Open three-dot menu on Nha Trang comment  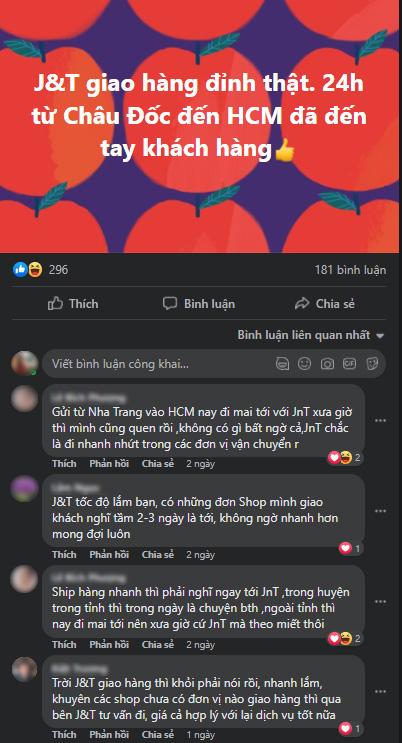tap(380, 421)
